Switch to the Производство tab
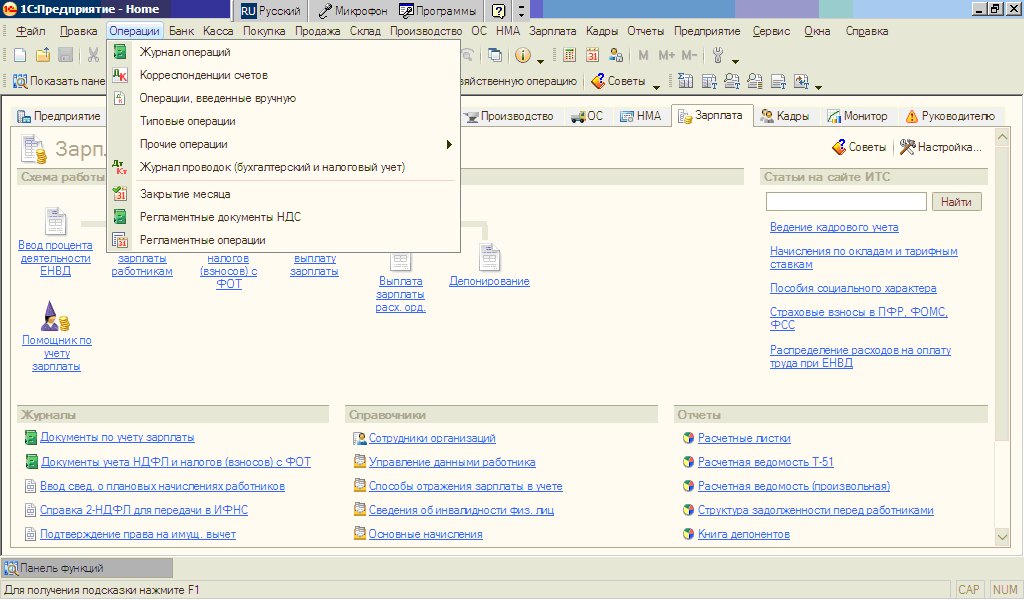Image resolution: width=1024 pixels, height=600 pixels. pos(509,116)
